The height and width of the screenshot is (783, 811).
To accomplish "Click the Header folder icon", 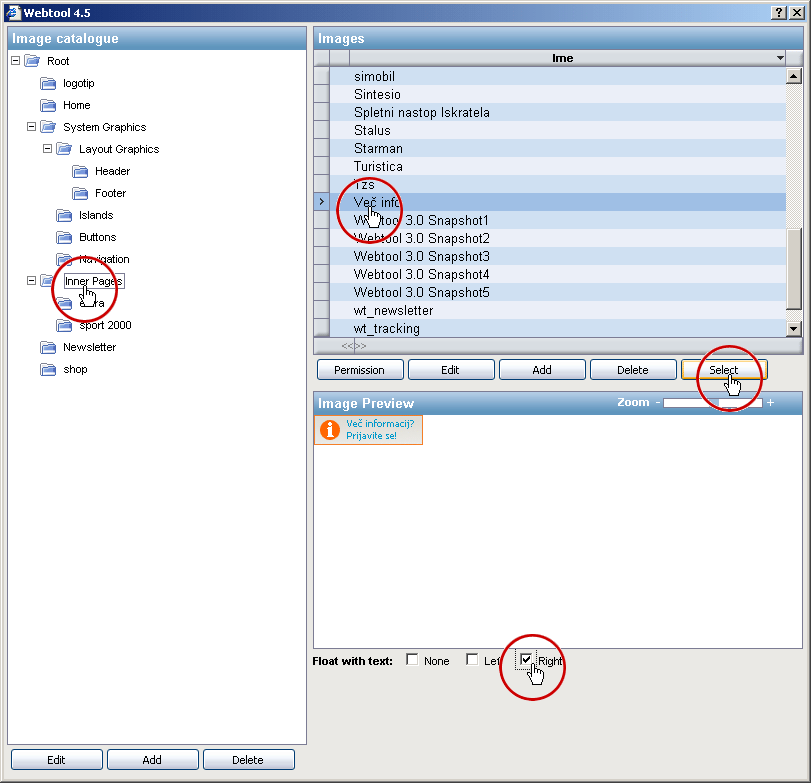I will click(x=80, y=171).
